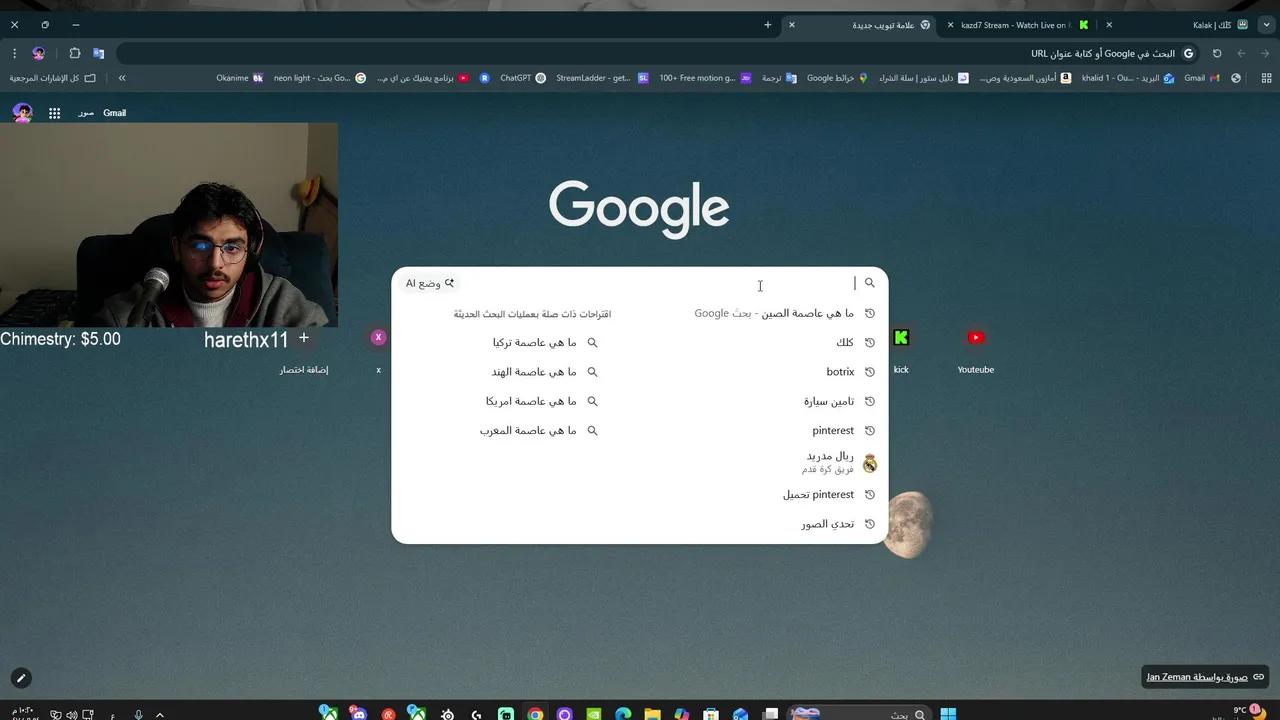
Task: Open the Gmail bookmark in the bookmarks bar
Action: pos(1202,78)
